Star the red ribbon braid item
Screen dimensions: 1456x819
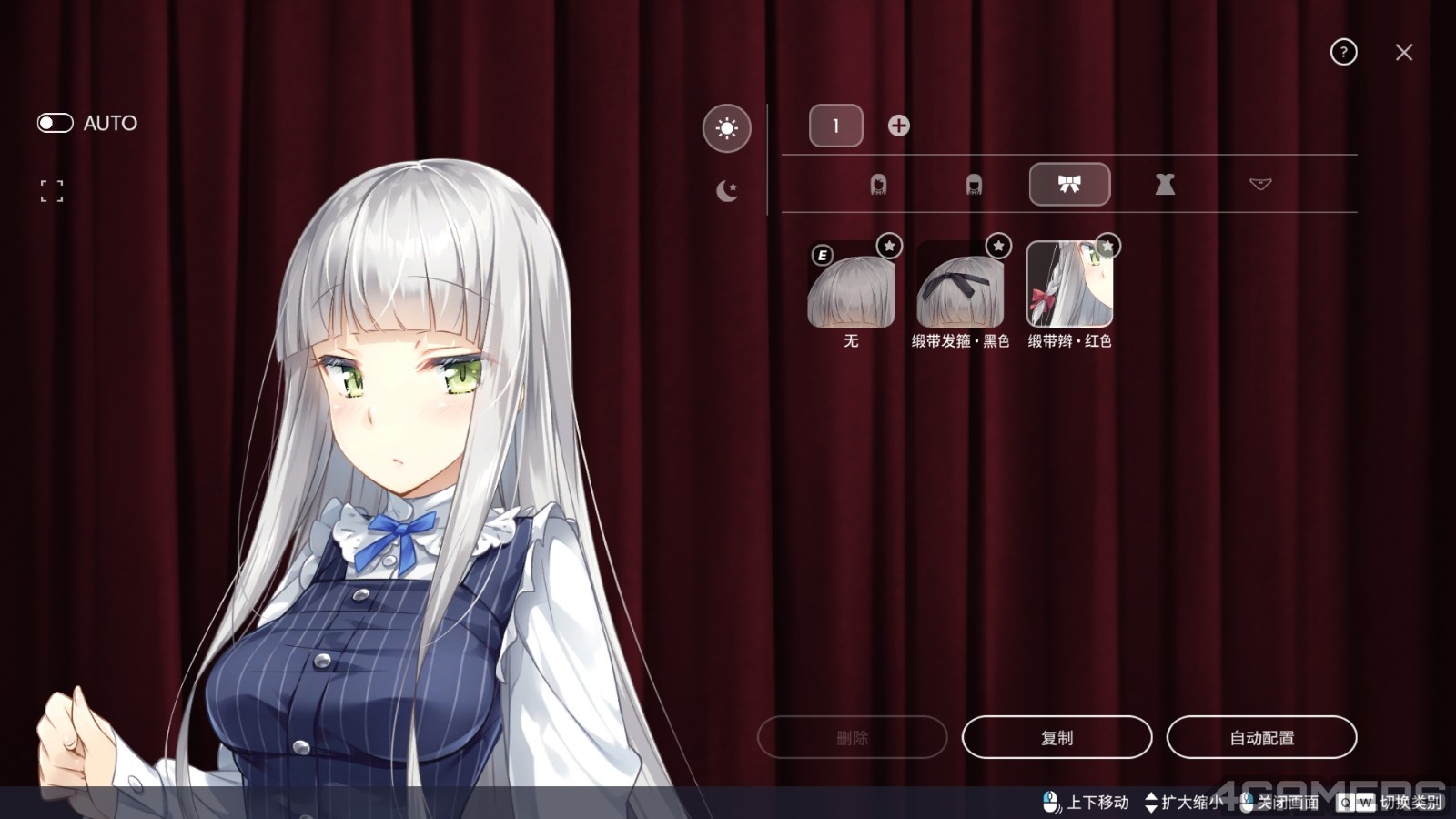(1107, 246)
